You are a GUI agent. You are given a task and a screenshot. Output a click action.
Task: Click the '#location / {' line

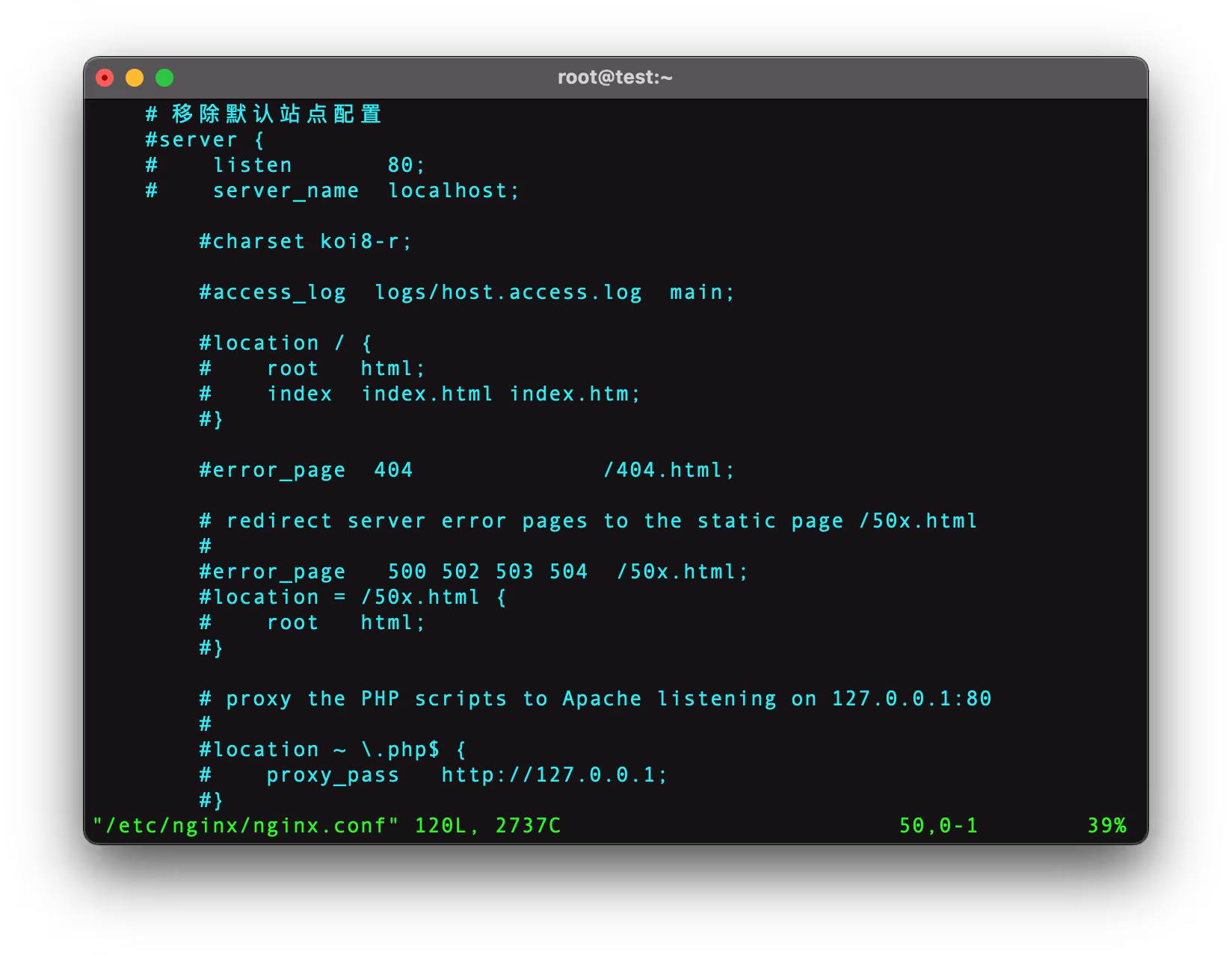(286, 343)
